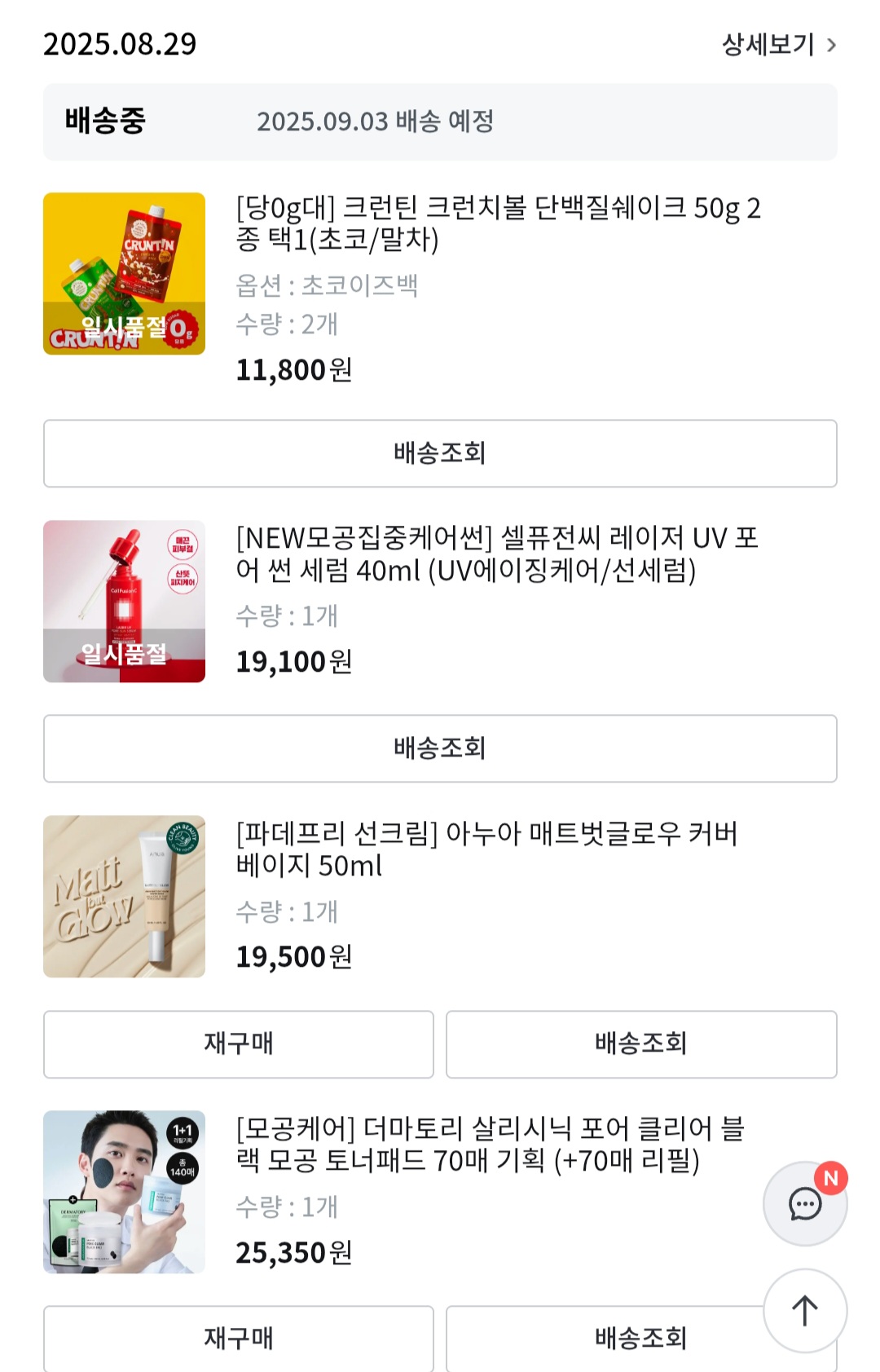Open 셀퓨전씨 레이저 UV 선세럼 title
The image size is (880, 1372).
point(497,554)
